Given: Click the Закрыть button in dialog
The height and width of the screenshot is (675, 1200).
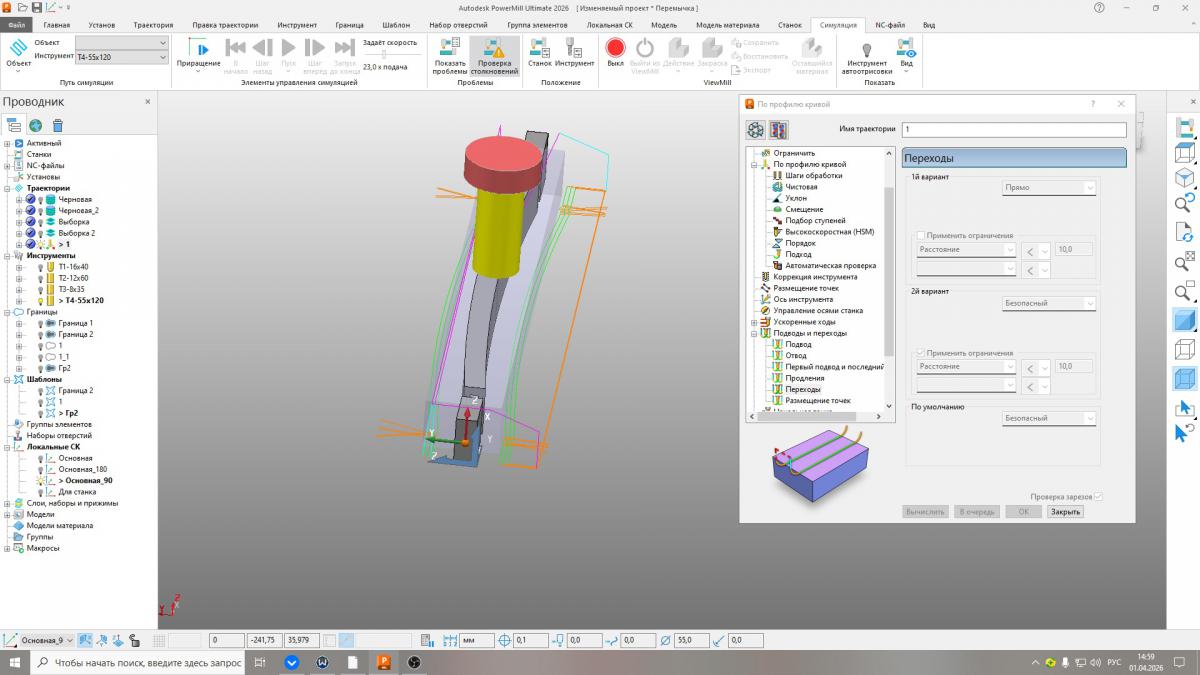Looking at the screenshot, I should click(1065, 512).
